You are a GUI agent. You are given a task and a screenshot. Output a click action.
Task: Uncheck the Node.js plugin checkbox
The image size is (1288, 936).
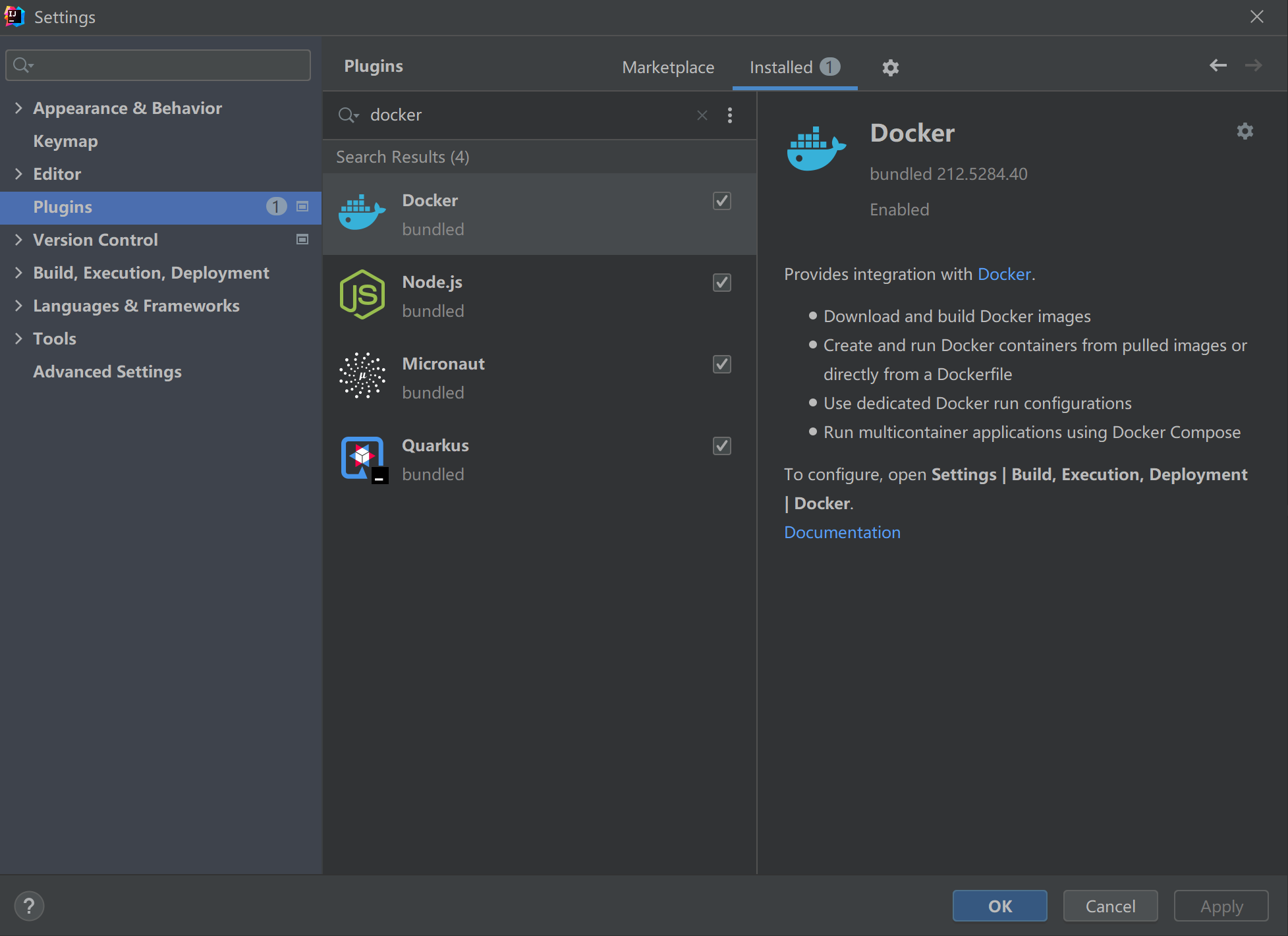click(x=722, y=283)
